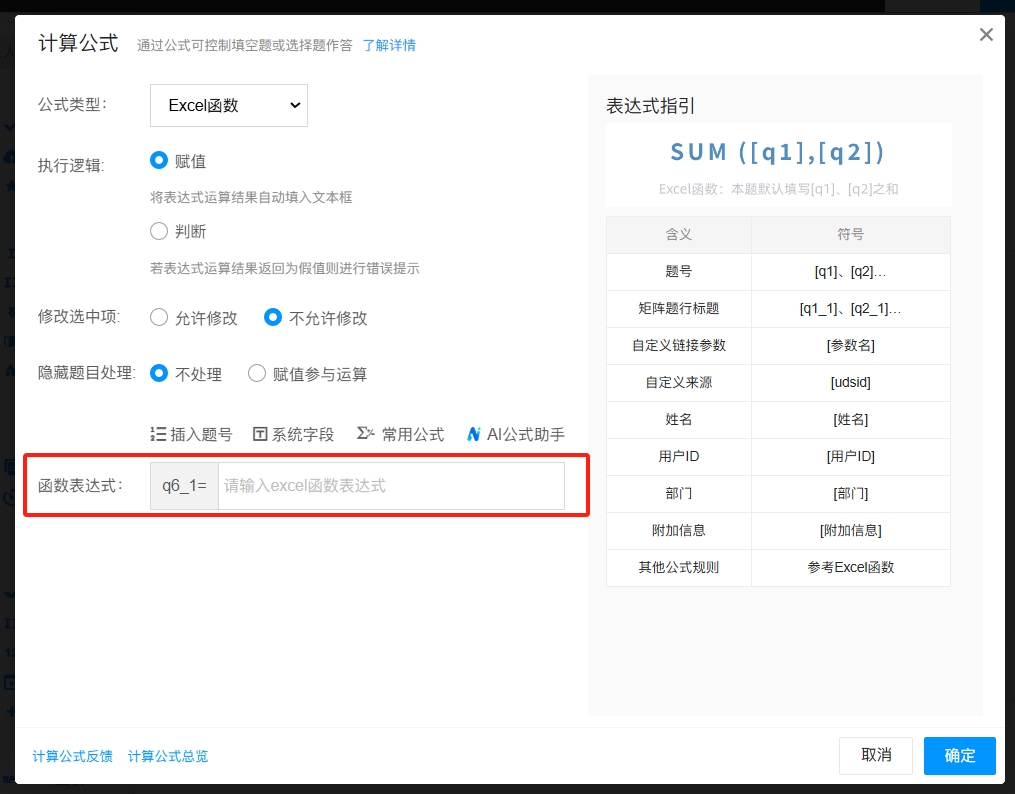Choose 不允许修改 option
The width and height of the screenshot is (1015, 794).
(273, 318)
